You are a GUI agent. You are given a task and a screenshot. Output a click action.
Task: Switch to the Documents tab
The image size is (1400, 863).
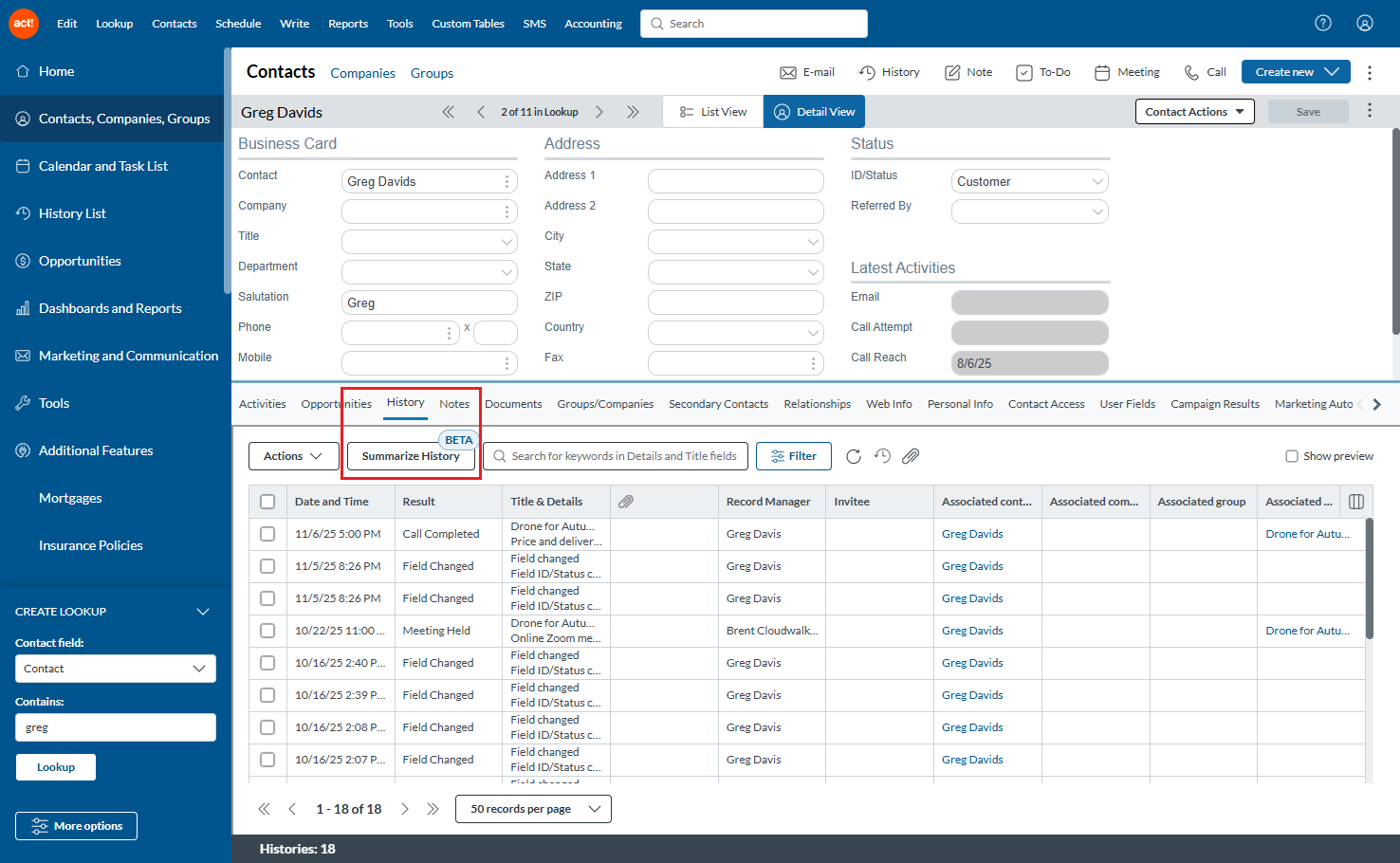[513, 404]
